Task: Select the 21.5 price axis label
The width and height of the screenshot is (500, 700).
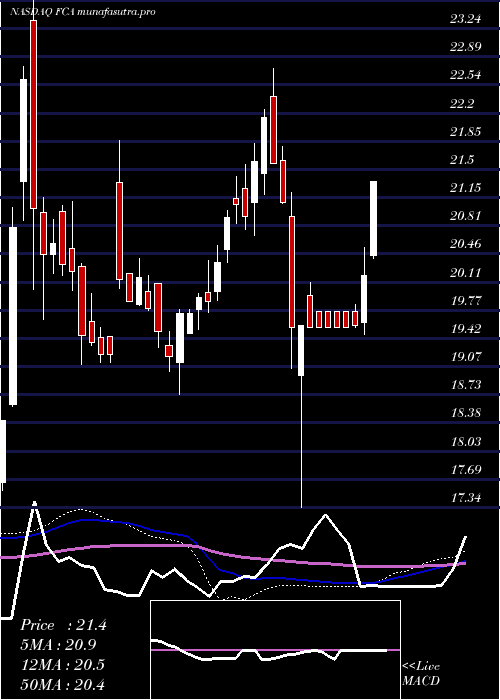Action: [x=462, y=160]
